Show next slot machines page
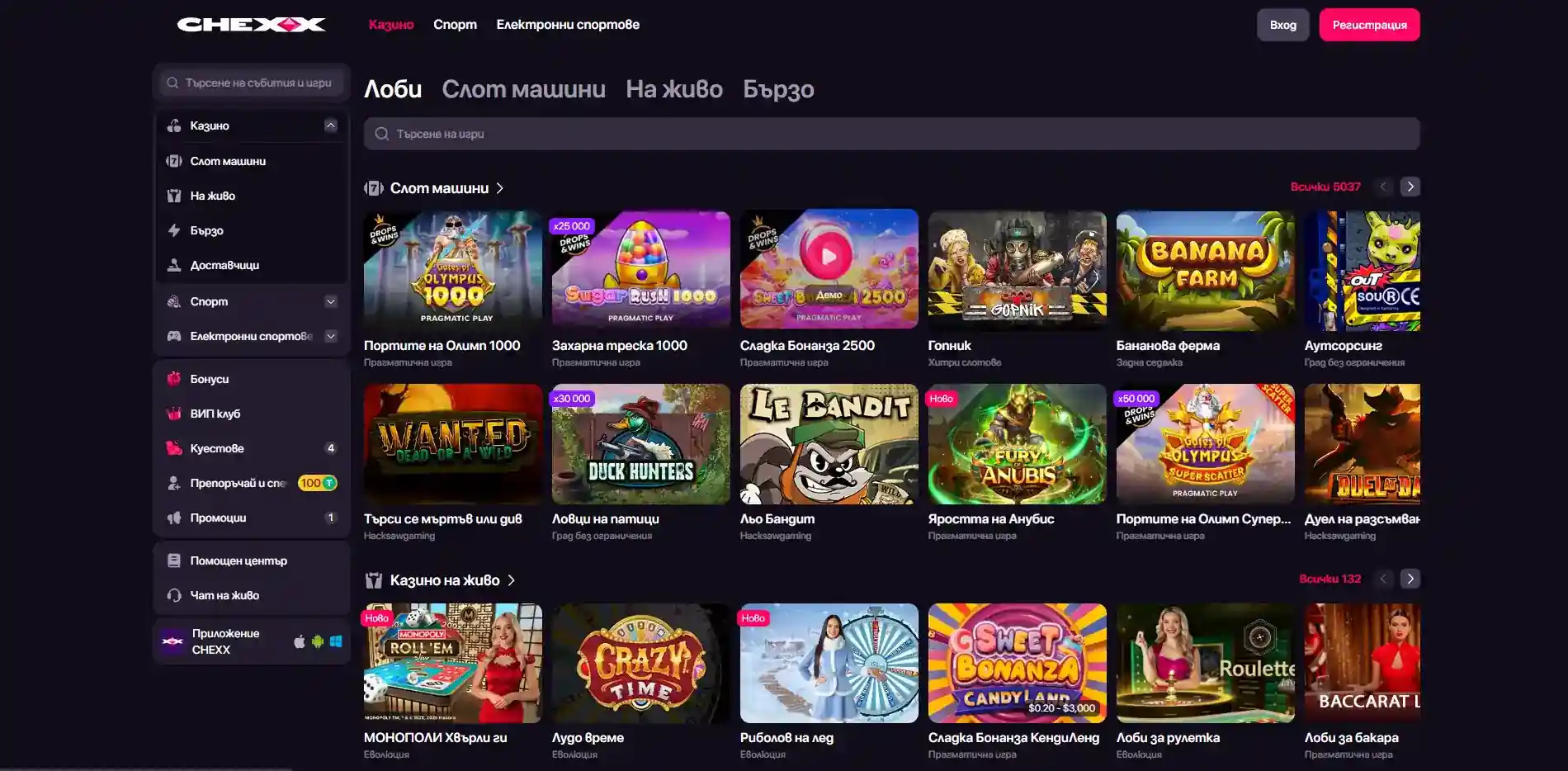This screenshot has height=771, width=1568. pos(1410,187)
